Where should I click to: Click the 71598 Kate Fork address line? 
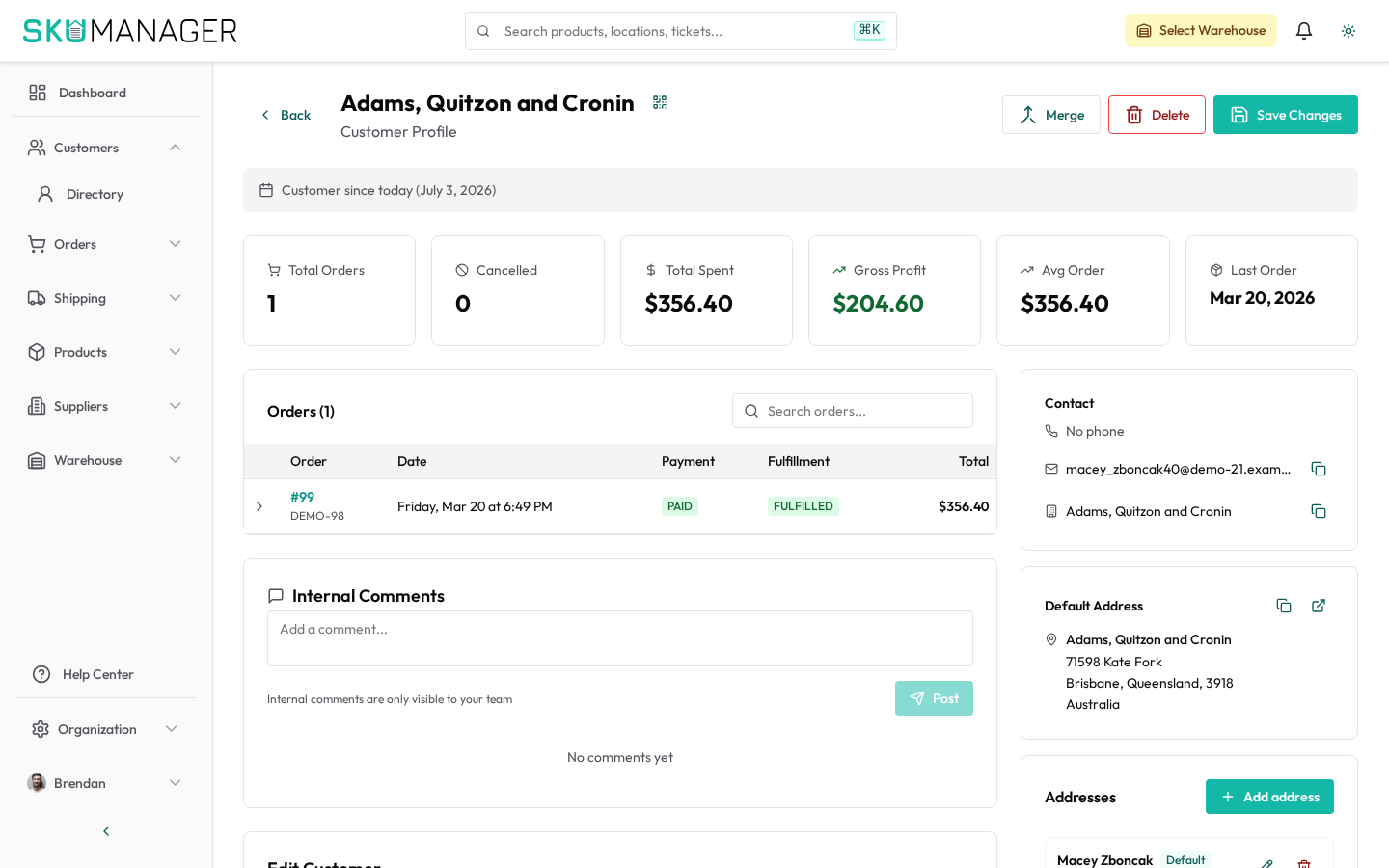click(1114, 662)
